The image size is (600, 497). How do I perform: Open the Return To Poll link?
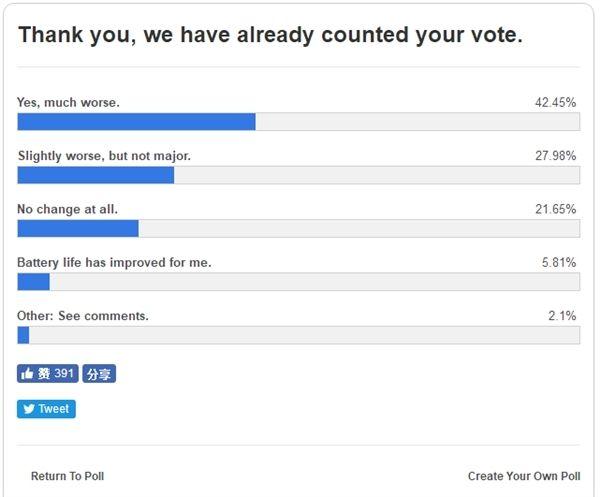(x=67, y=476)
